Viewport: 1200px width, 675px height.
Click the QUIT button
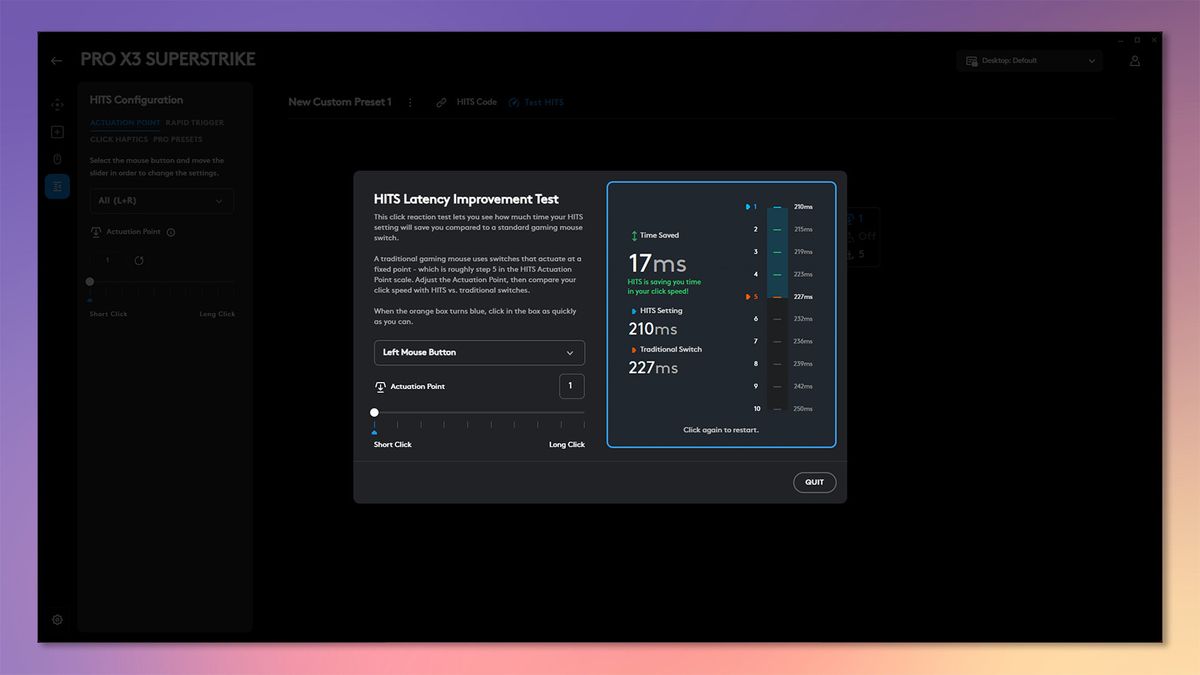point(815,482)
